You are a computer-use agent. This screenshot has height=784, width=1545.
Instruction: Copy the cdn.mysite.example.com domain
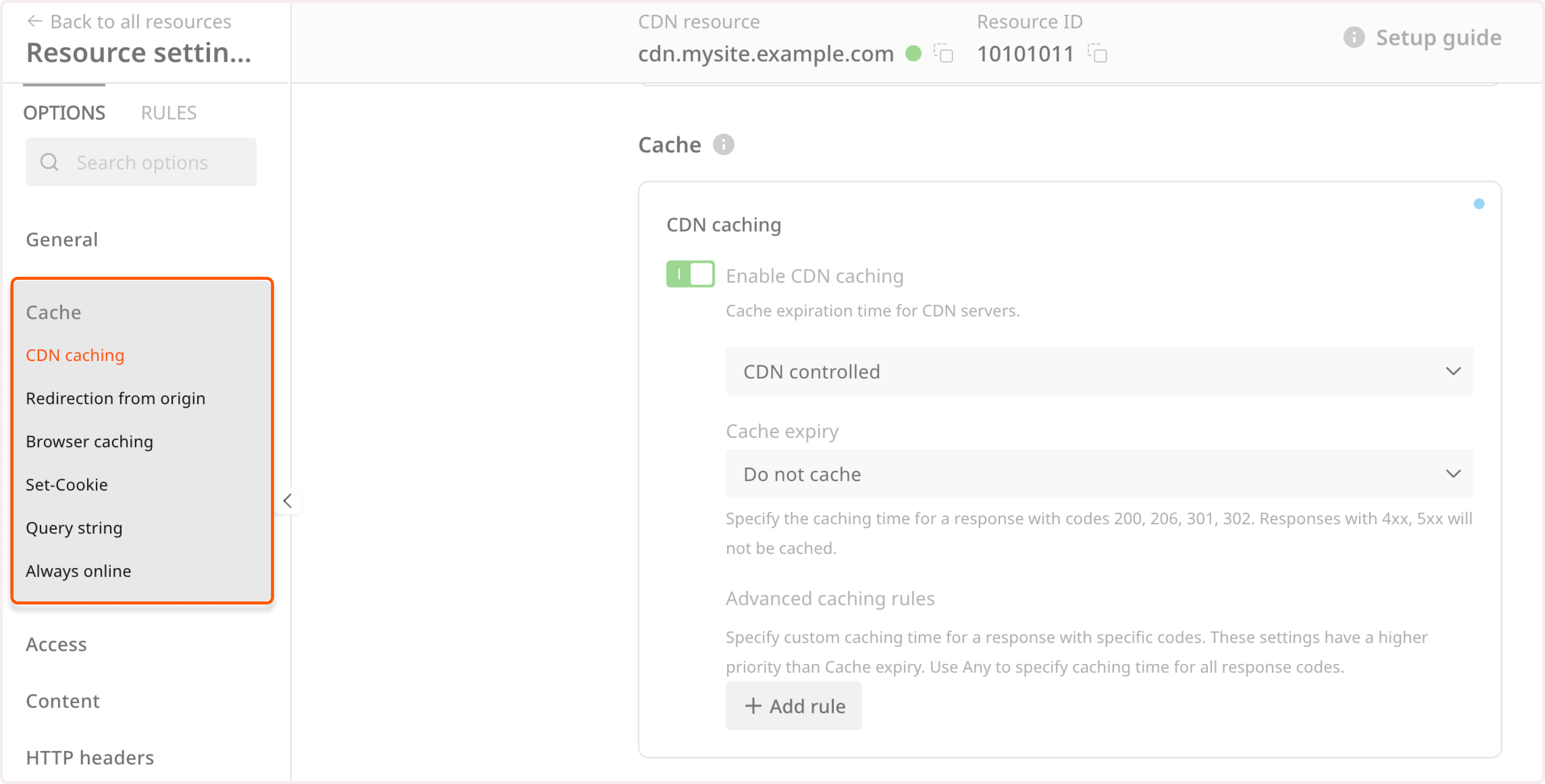(944, 54)
